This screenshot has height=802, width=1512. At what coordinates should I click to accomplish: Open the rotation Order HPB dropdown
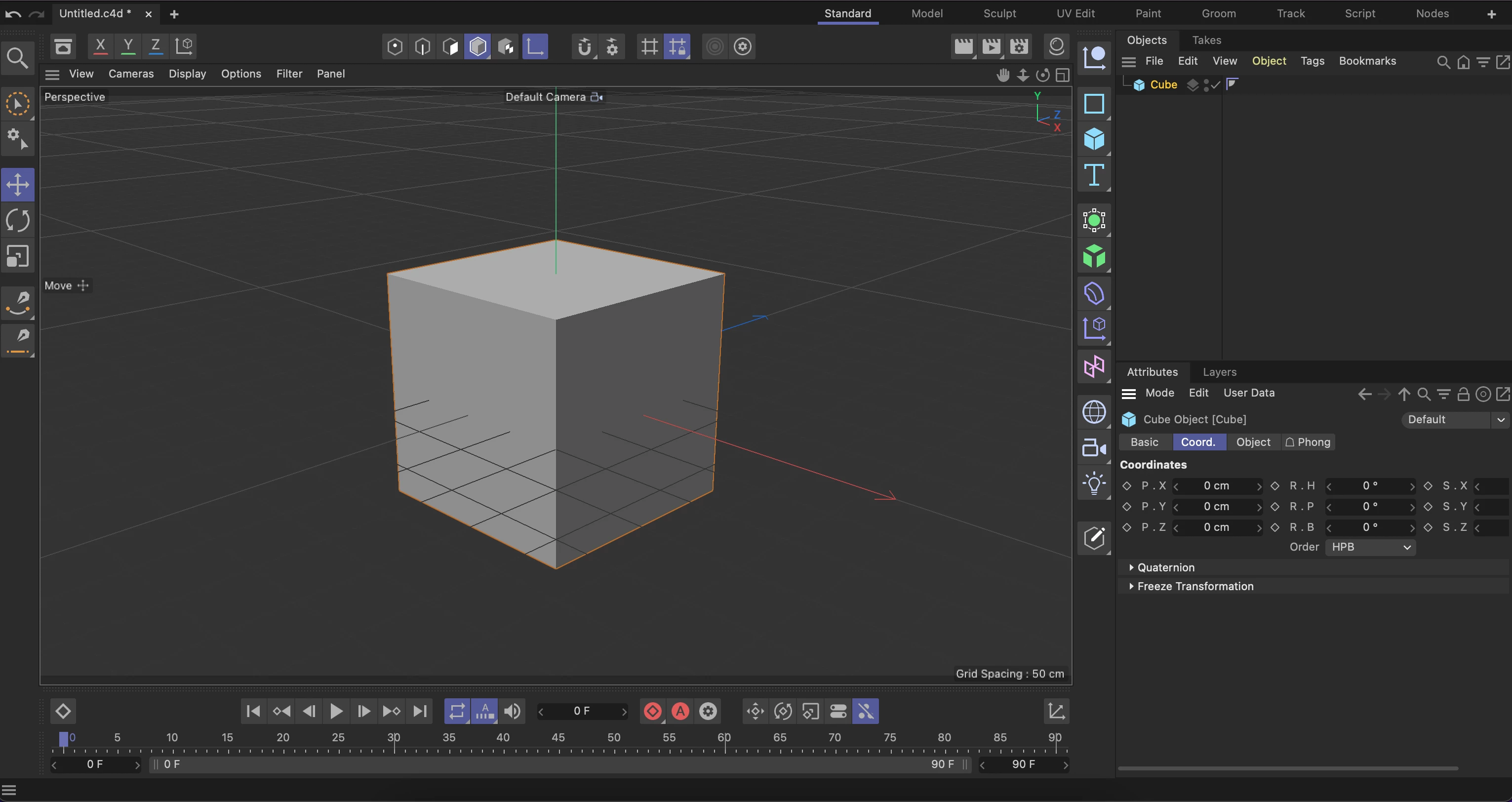(x=1370, y=547)
